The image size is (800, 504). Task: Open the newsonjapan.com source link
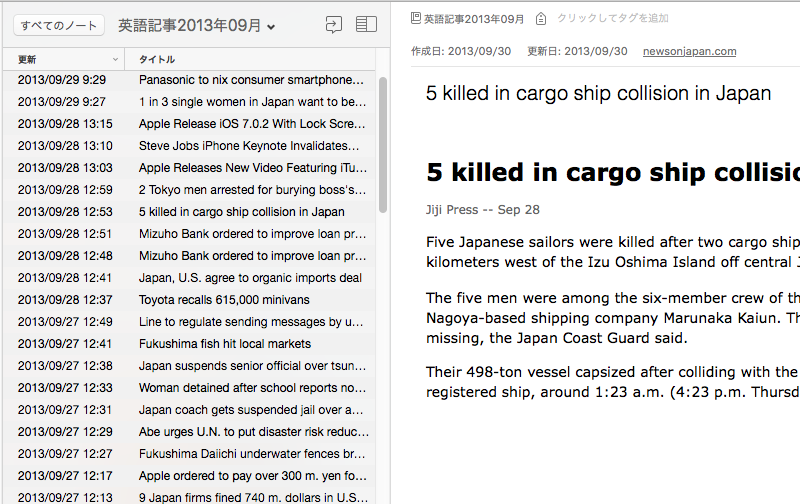click(x=689, y=51)
